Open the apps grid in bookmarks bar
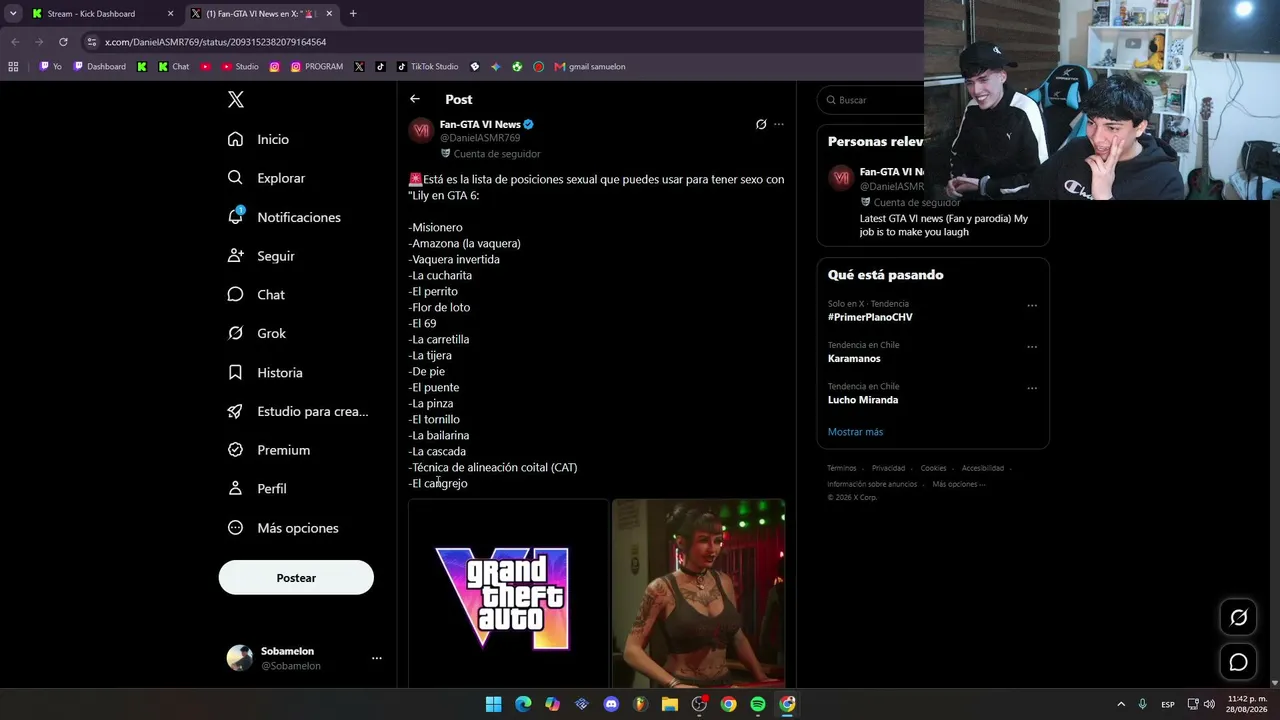The height and width of the screenshot is (720, 1280). click(13, 67)
